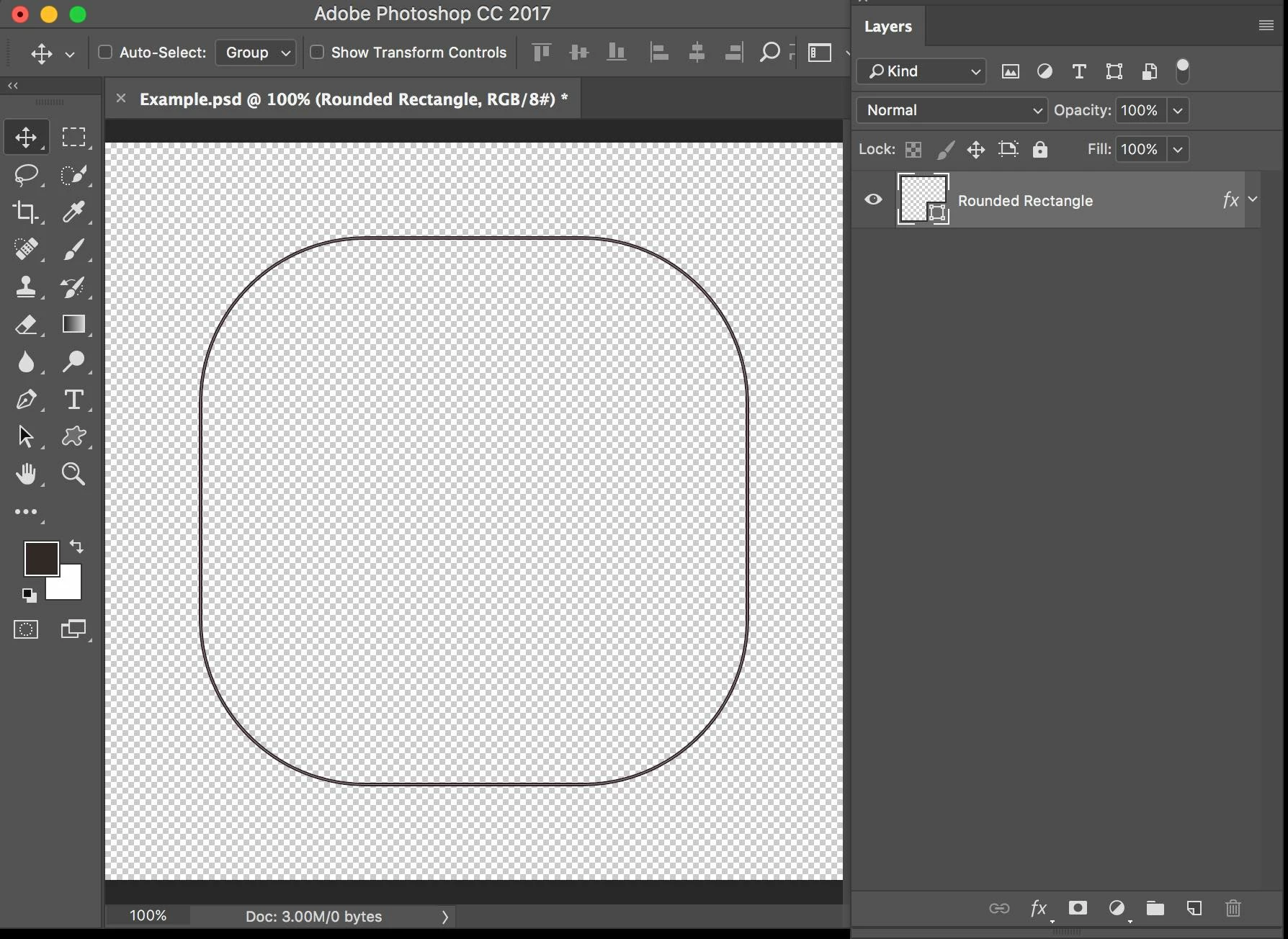Change the screen mode
The image size is (1288, 939).
point(73,629)
